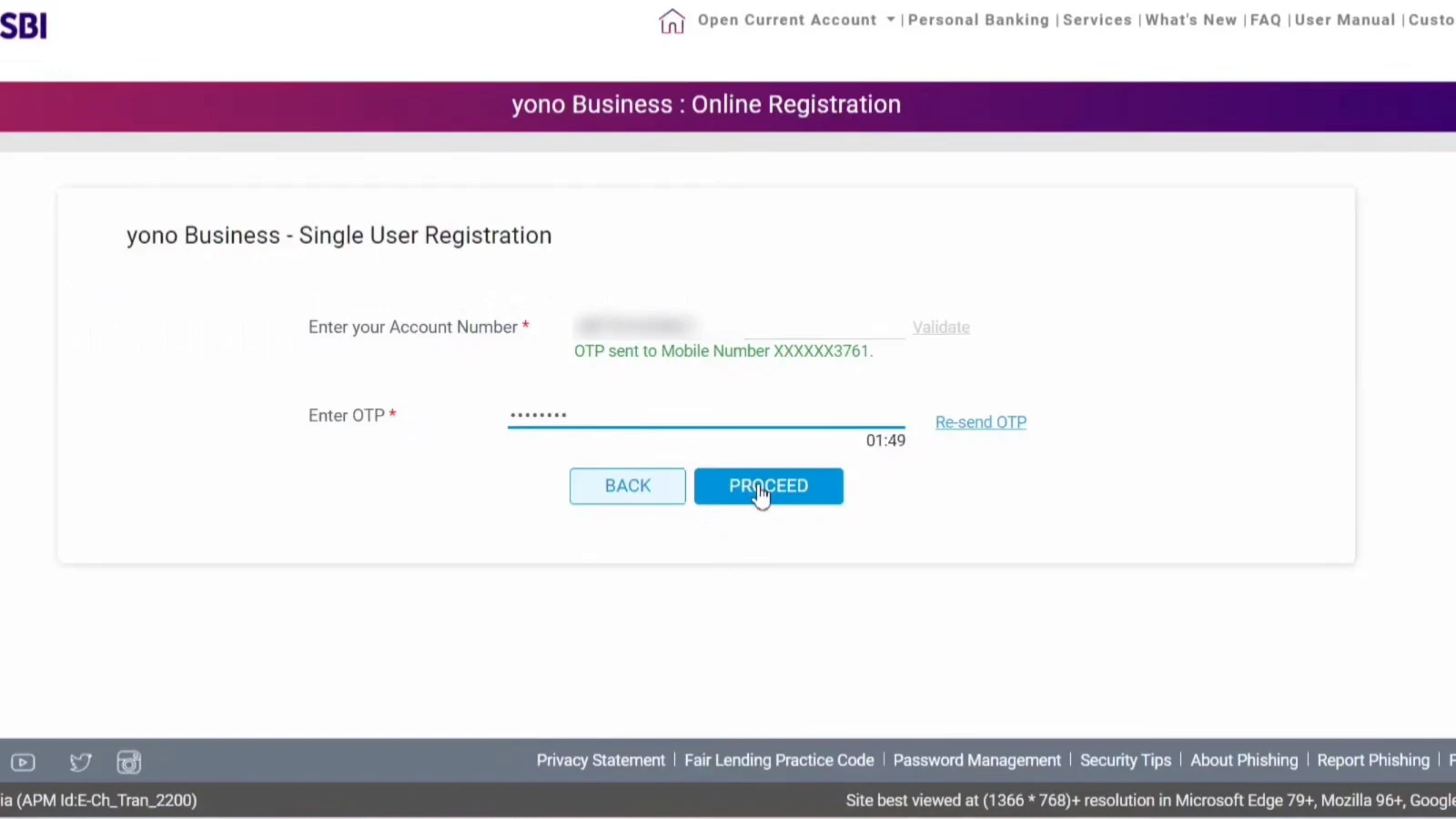Click the PROCEED button
Viewport: 1456px width, 819px height.
[x=769, y=486]
